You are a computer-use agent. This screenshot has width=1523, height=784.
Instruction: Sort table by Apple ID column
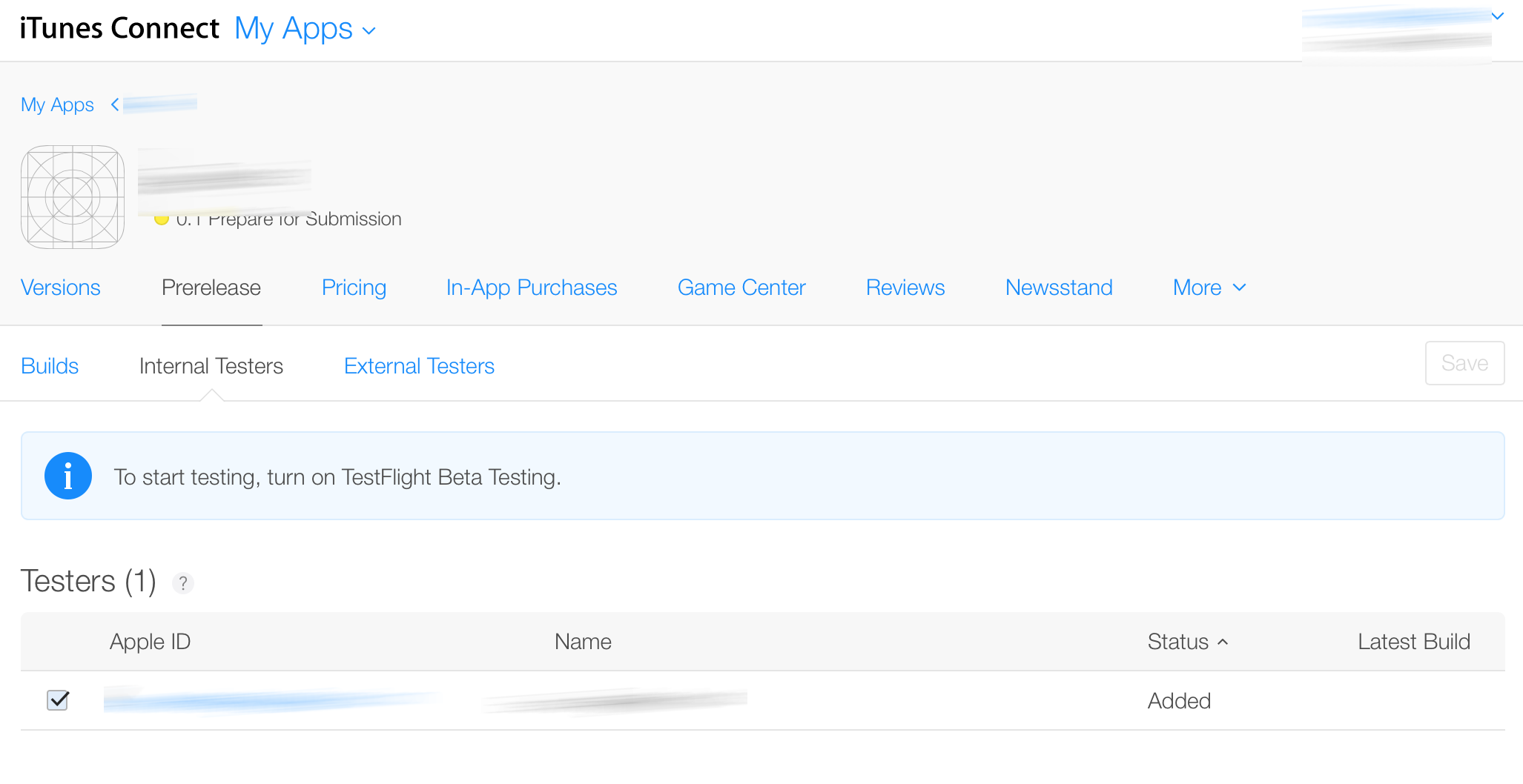point(151,642)
